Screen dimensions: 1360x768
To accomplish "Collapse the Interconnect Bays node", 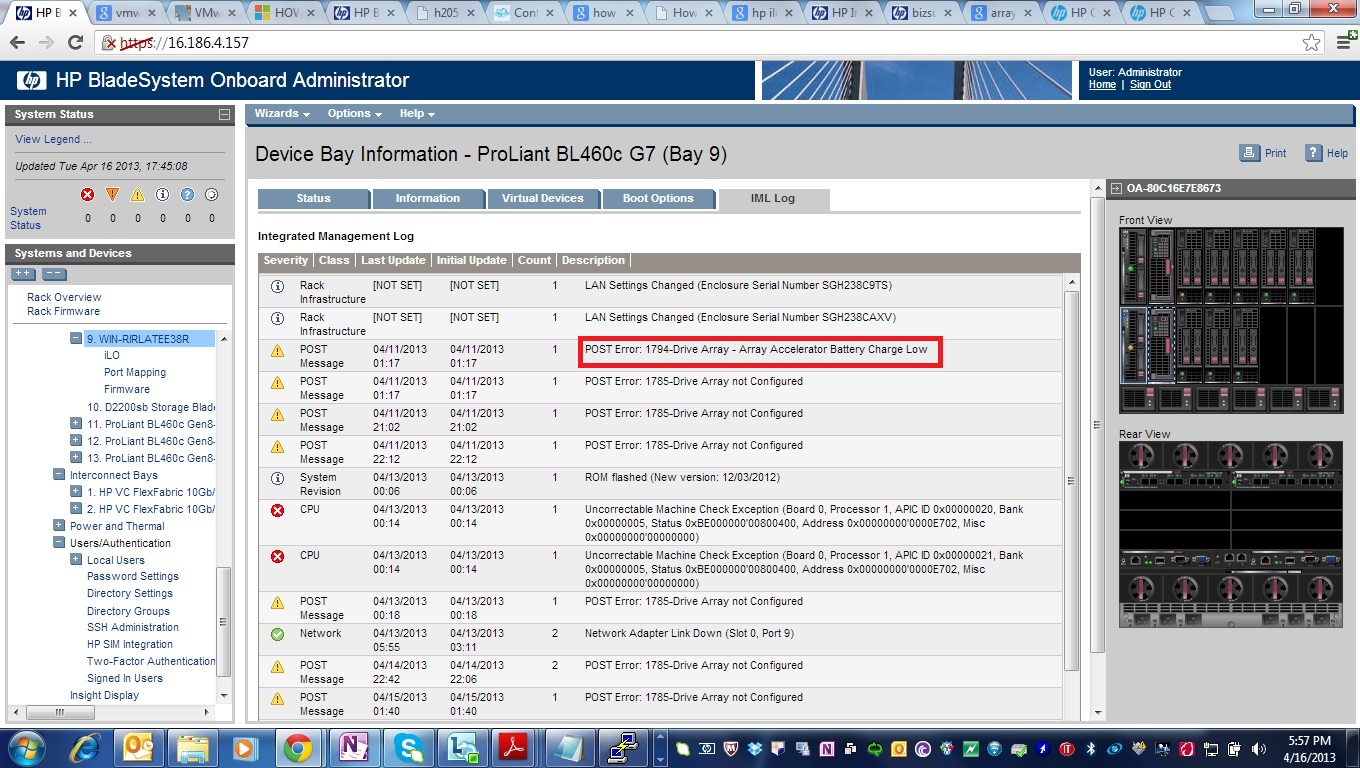I will (59, 475).
